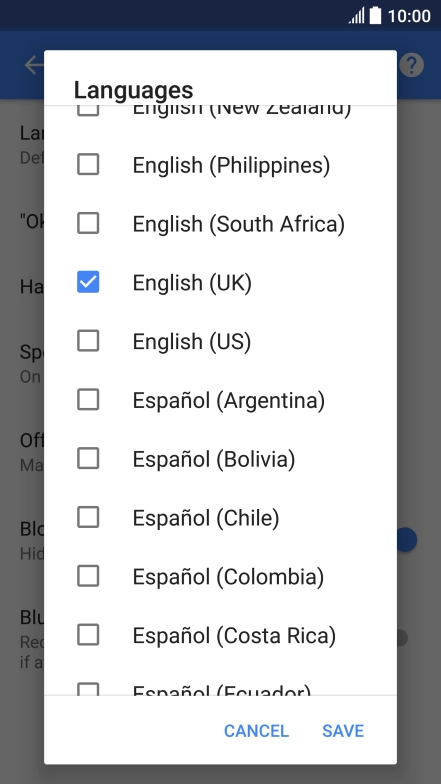
Task: Check the English (US) checkbox
Action: (x=88, y=341)
